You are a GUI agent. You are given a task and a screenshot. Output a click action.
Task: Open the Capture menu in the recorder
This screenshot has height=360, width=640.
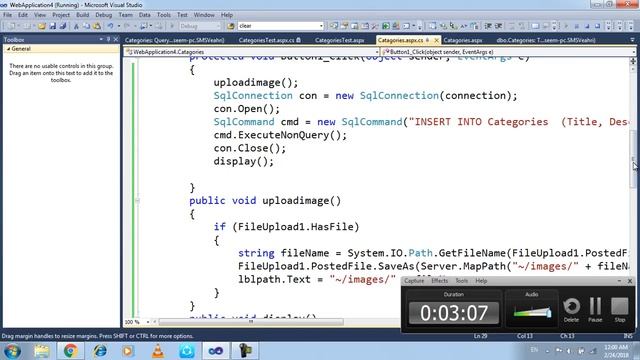coord(414,281)
